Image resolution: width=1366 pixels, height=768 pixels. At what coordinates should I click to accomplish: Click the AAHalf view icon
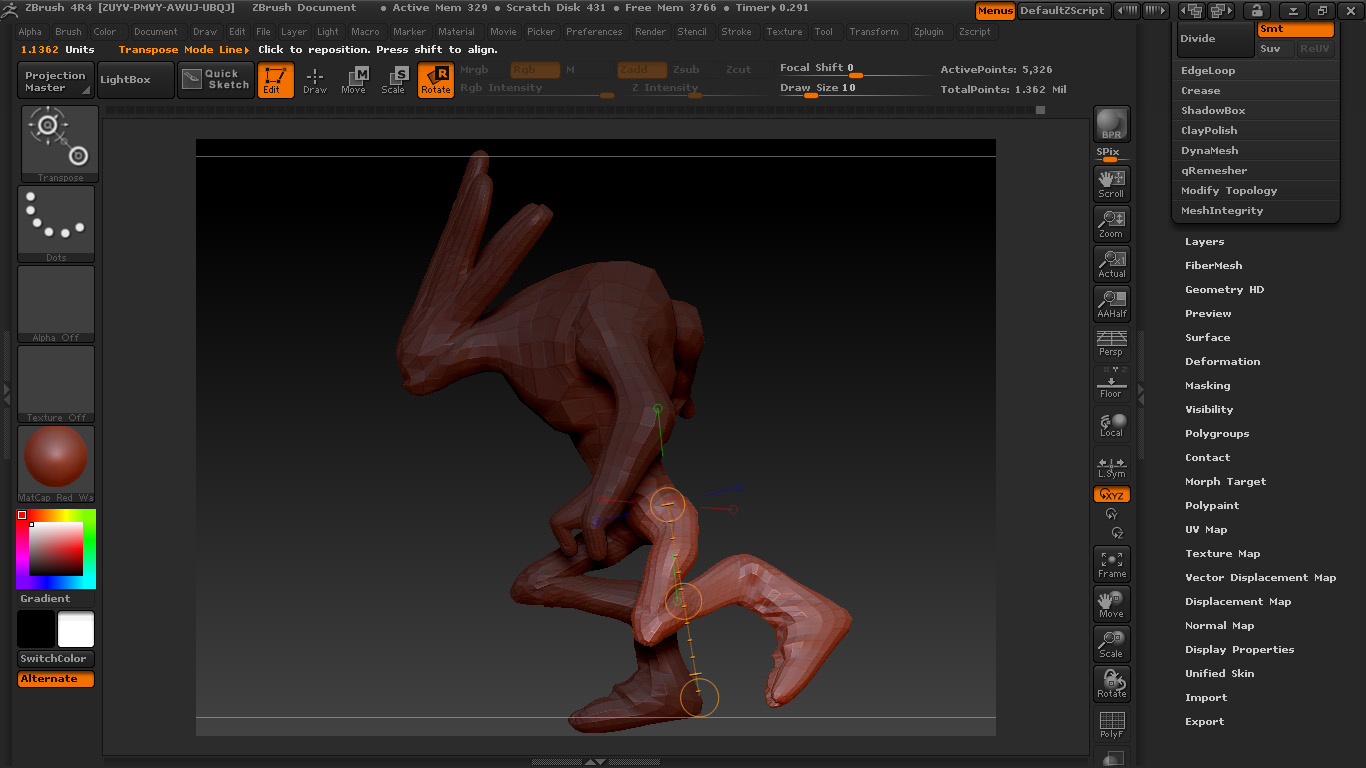tap(1111, 304)
